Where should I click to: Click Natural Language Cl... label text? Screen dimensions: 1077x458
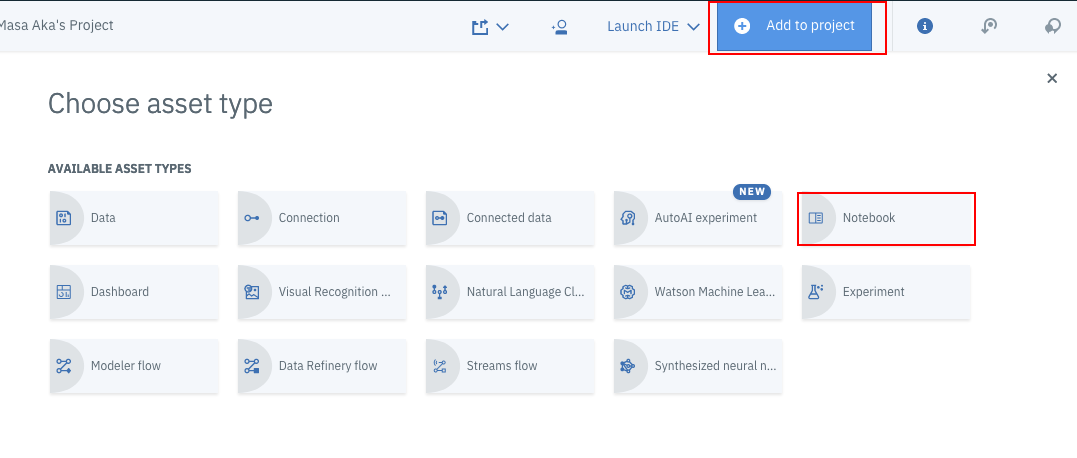pyautogui.click(x=525, y=292)
